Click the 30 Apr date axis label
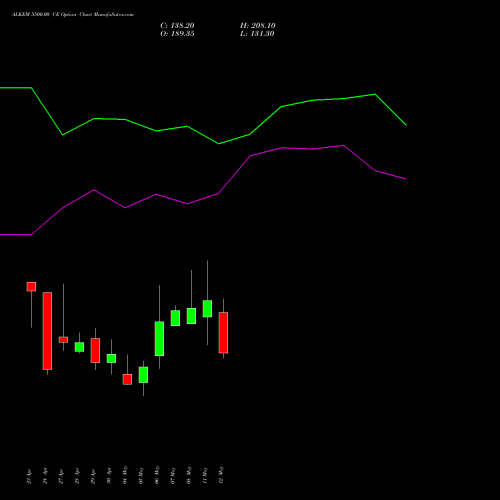Image resolution: width=500 pixels, height=500 pixels. click(x=109, y=476)
